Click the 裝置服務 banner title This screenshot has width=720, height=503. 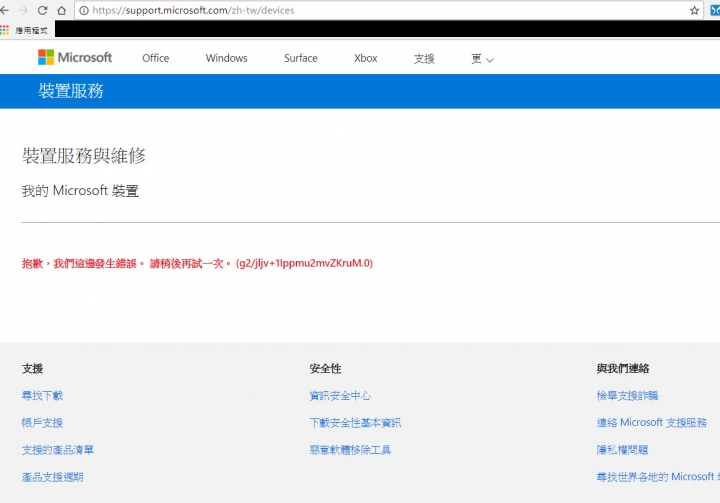coord(71,90)
